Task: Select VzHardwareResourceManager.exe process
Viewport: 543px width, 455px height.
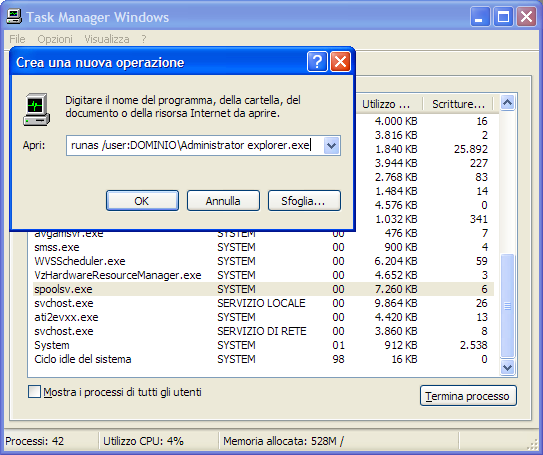Action: pos(263,275)
